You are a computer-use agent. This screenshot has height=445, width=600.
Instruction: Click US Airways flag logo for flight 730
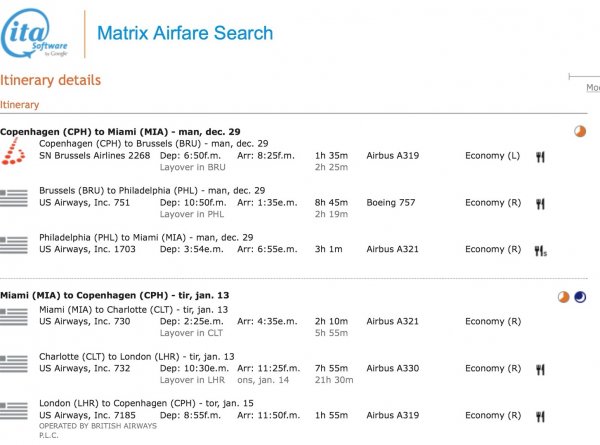[14, 316]
